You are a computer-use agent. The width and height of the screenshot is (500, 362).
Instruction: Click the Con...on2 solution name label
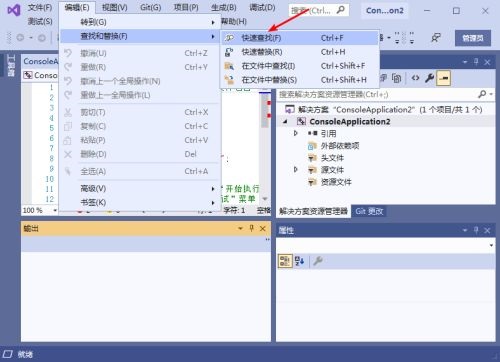[x=385, y=11]
